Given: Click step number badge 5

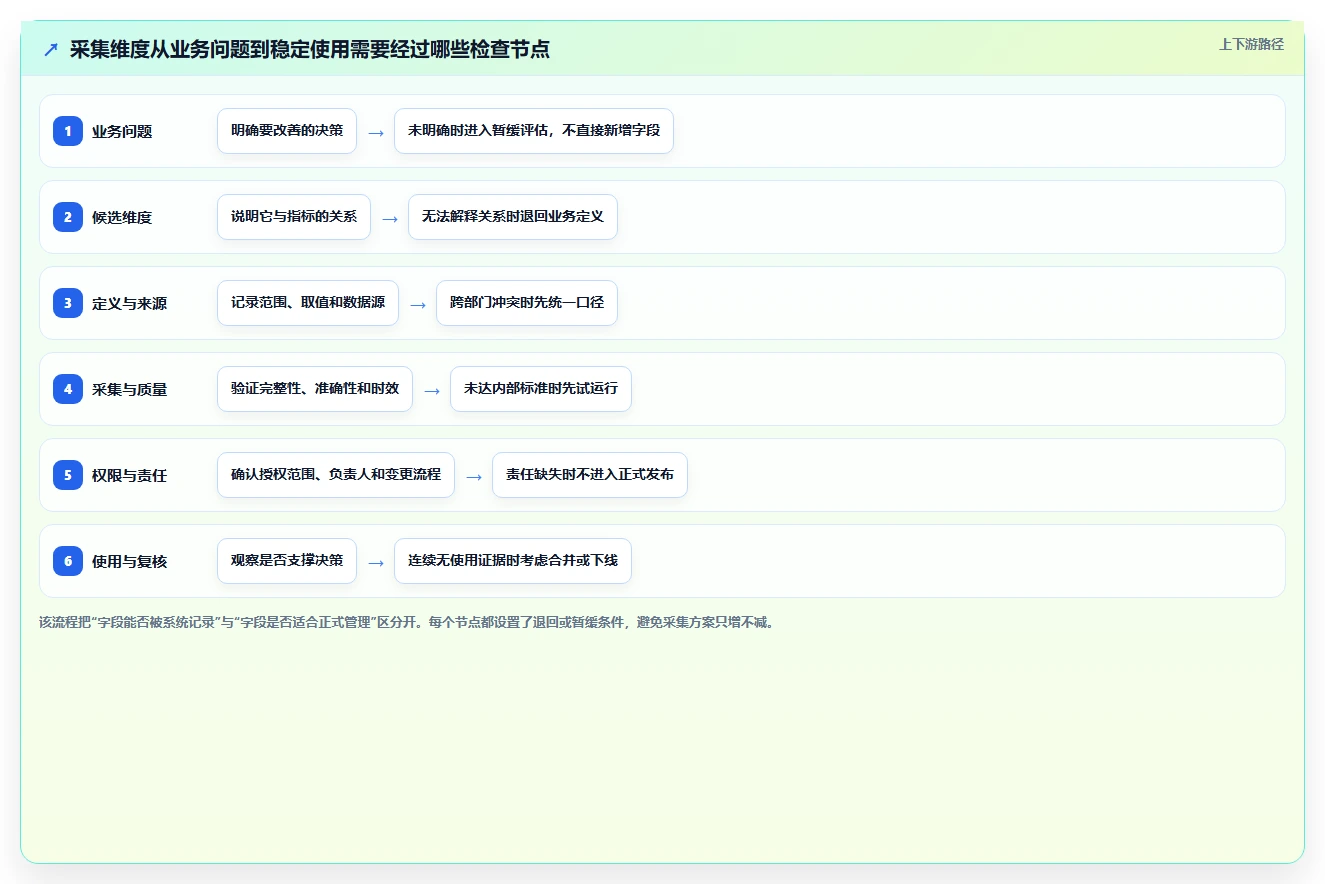Looking at the screenshot, I should coord(68,475).
